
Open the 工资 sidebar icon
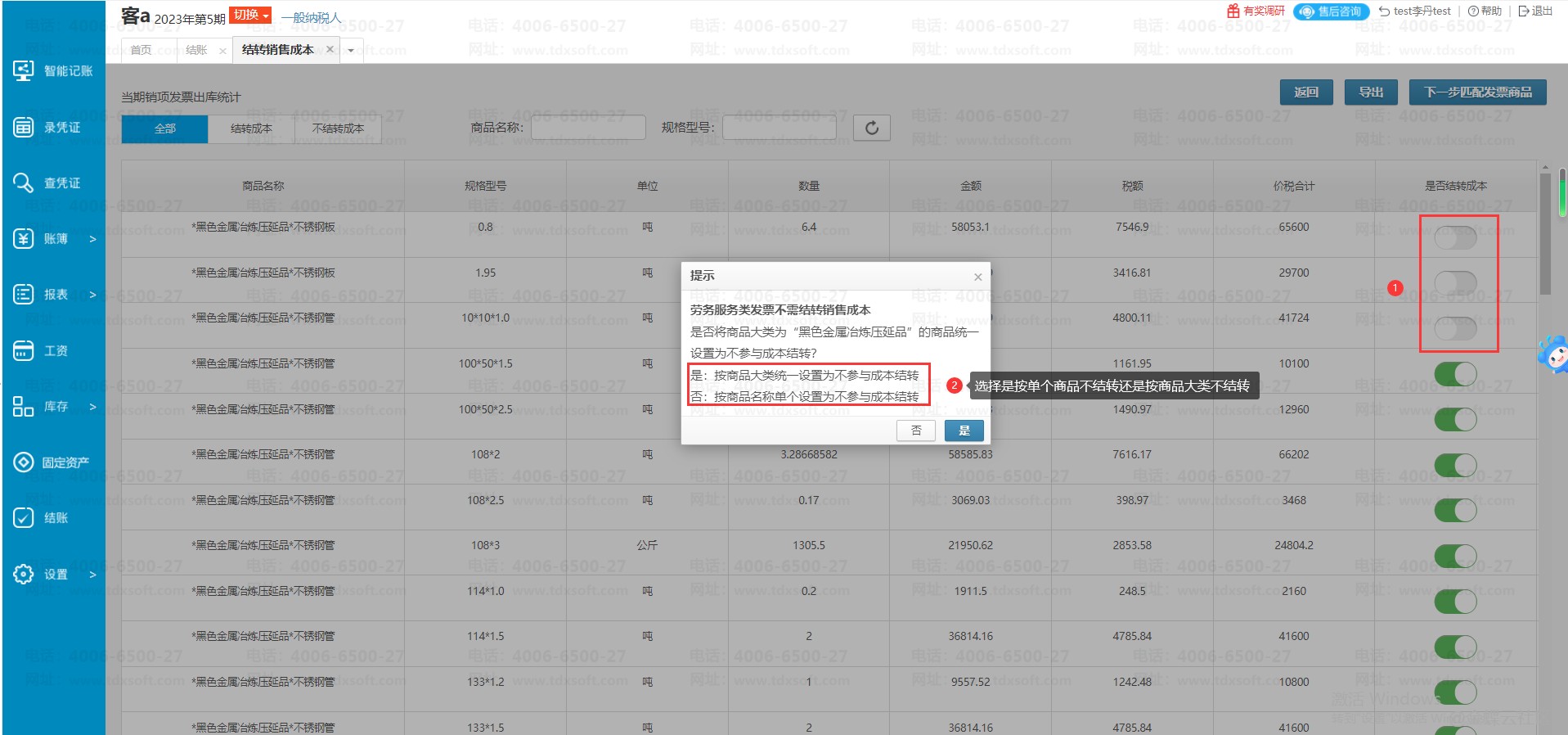23,350
